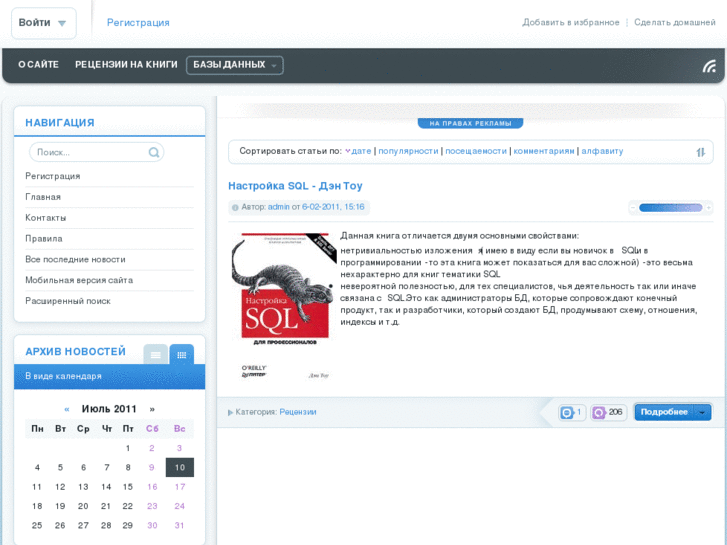Click Регистрация link in header
This screenshot has height=545, width=727.
tap(138, 23)
